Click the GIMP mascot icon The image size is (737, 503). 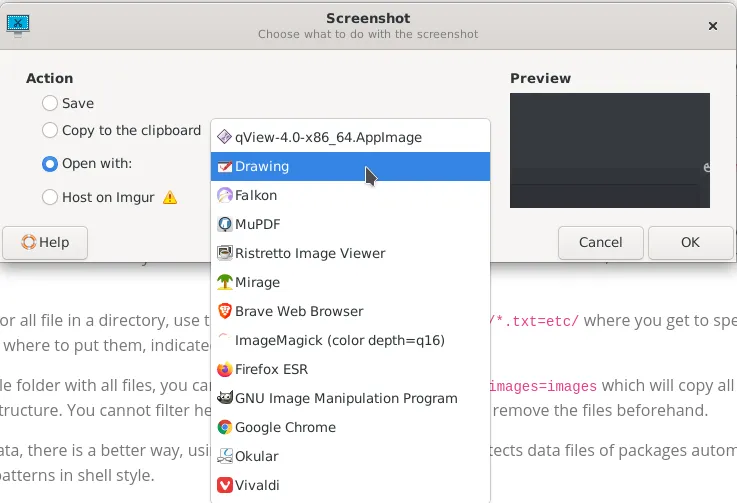coord(224,398)
